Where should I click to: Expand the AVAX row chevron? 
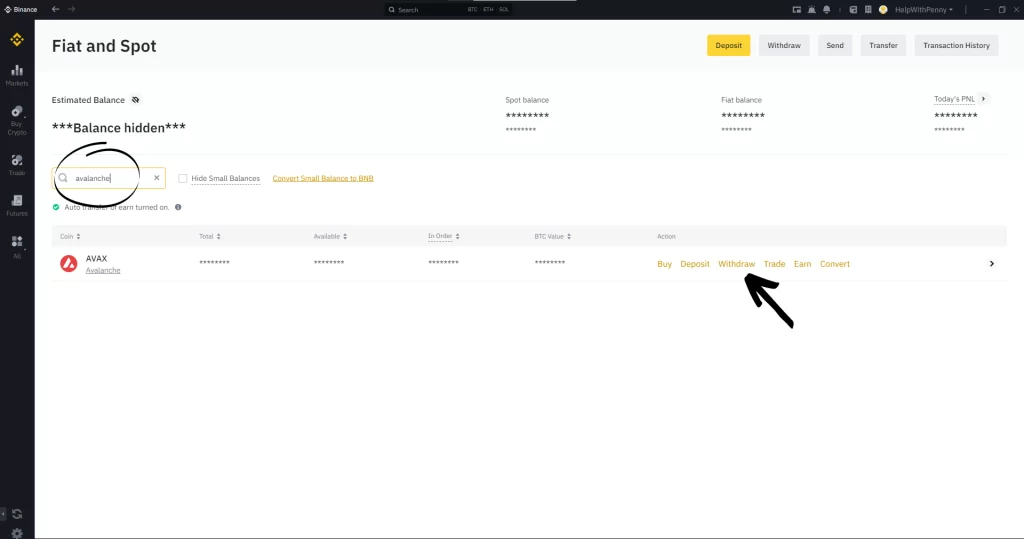pos(991,264)
